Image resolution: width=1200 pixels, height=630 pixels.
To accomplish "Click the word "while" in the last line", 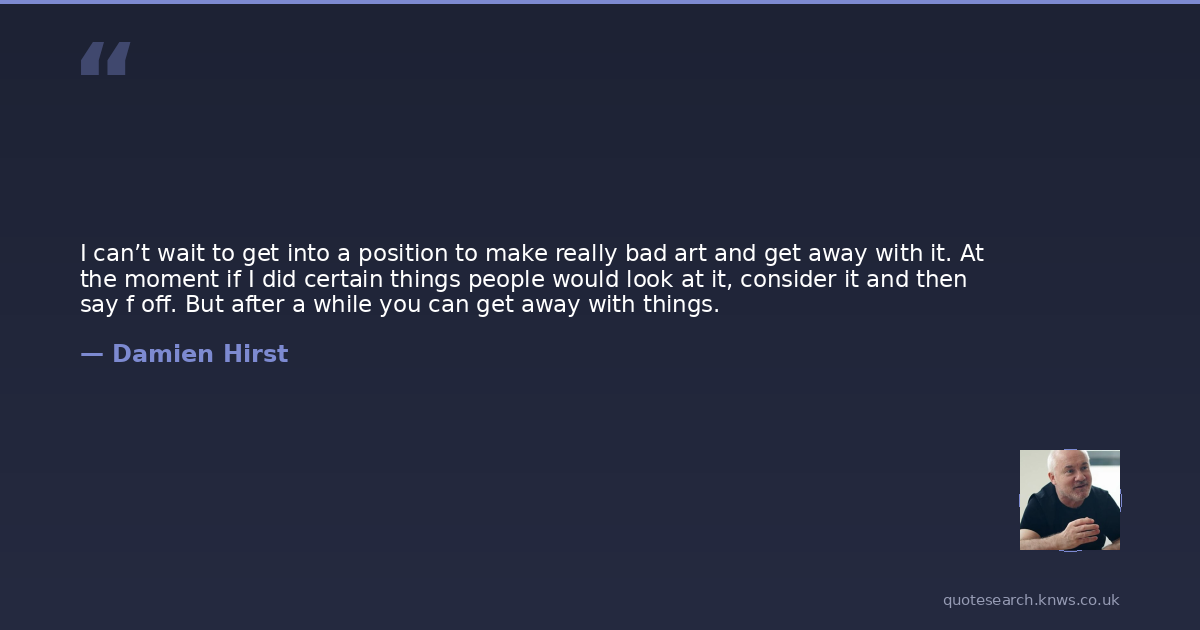I will point(342,305).
